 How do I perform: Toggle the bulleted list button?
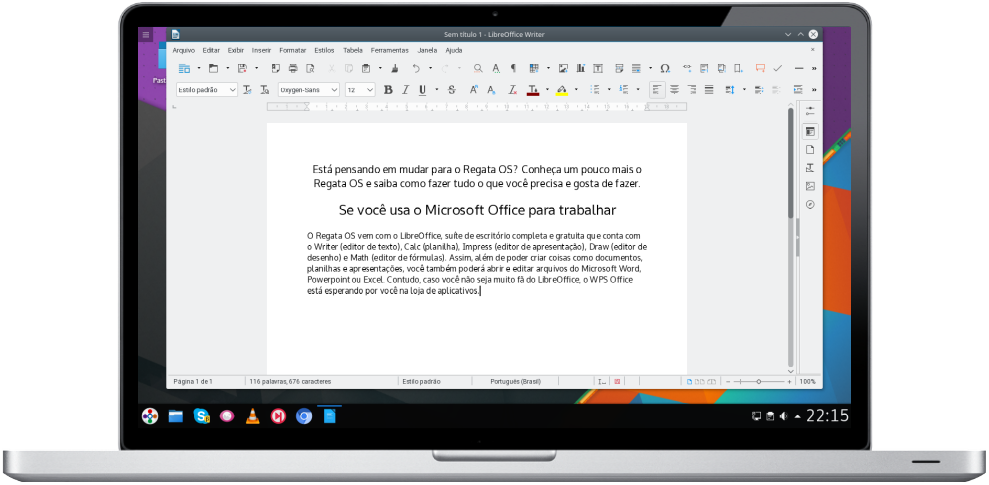tap(594, 90)
